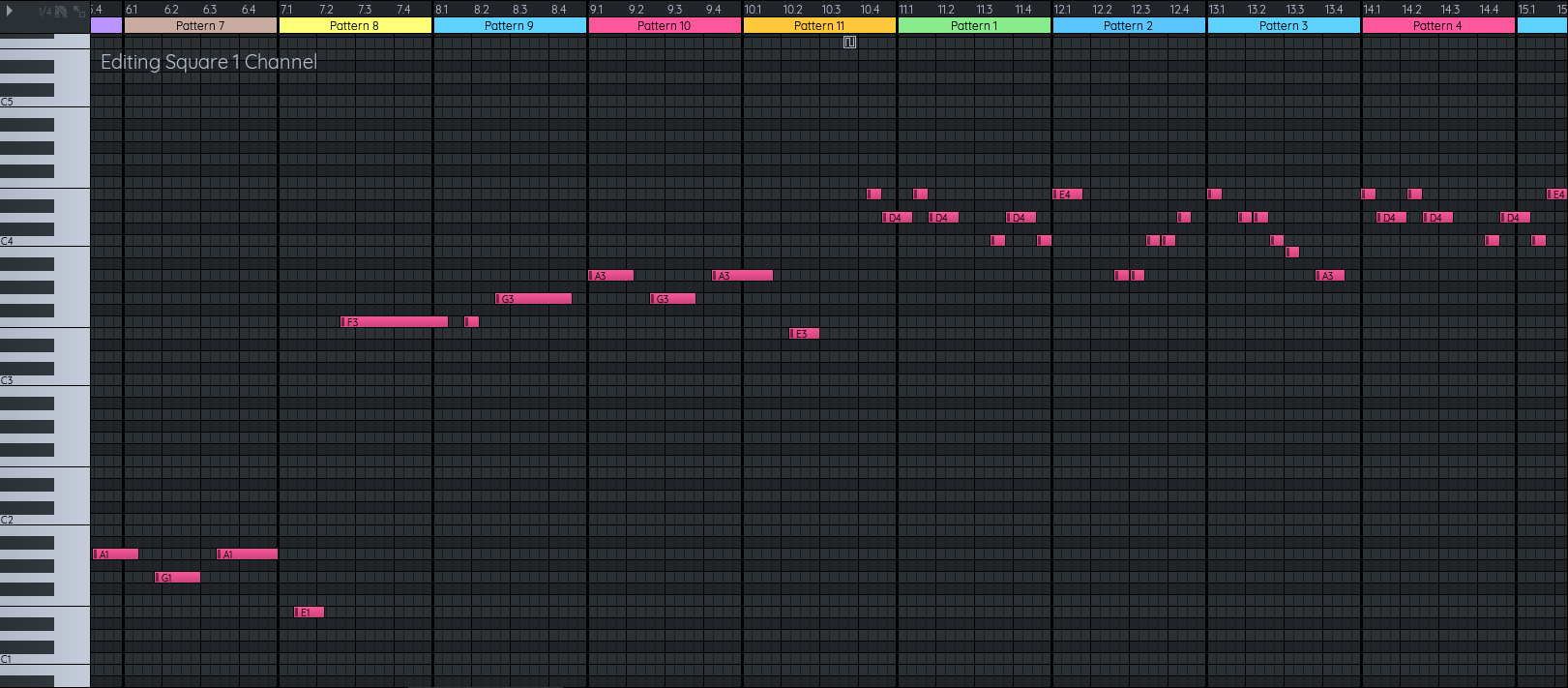The image size is (1568, 688).
Task: Open the 1/4 snap setting
Action: tap(44, 12)
